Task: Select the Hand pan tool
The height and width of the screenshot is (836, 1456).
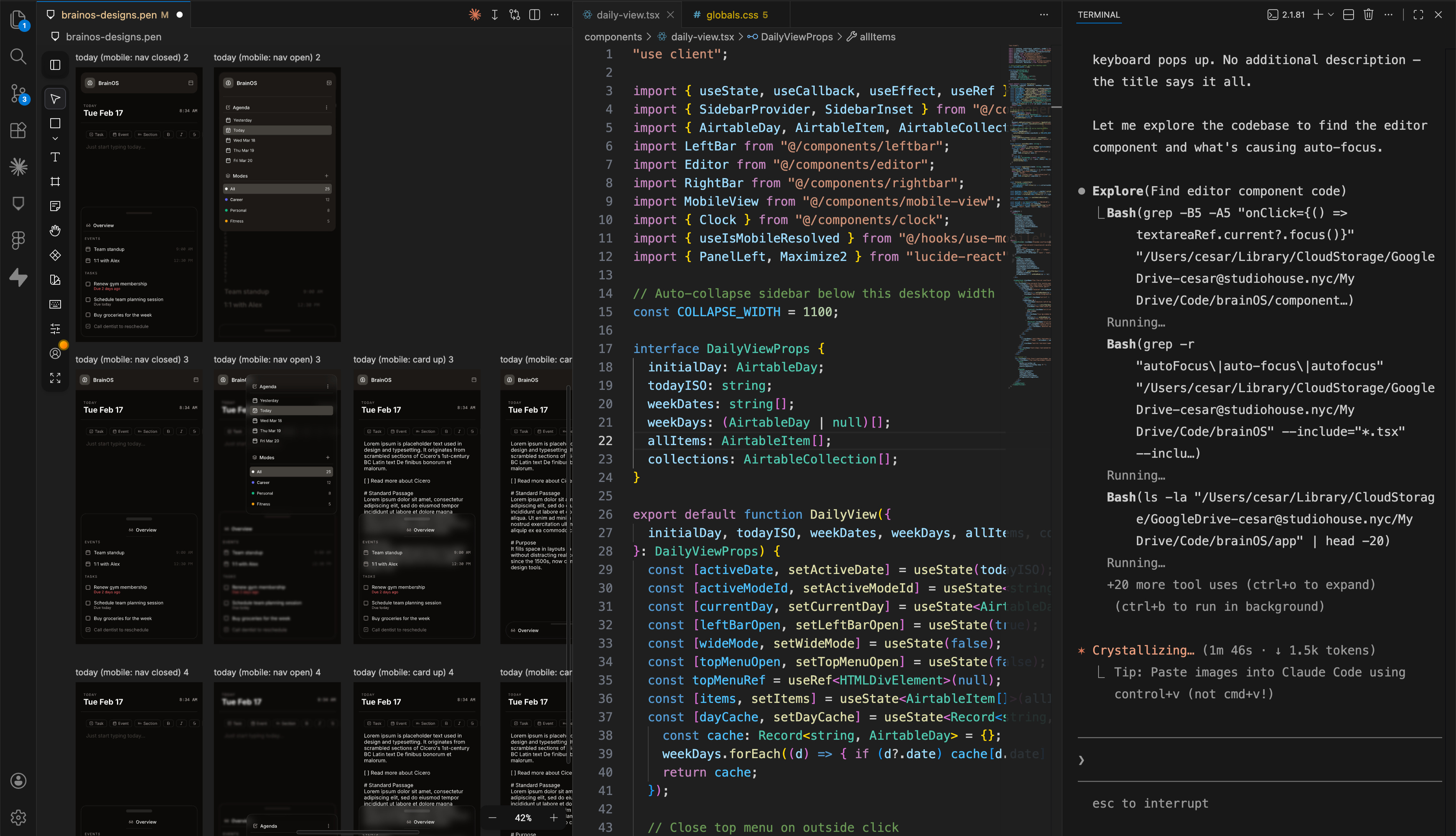Action: [55, 231]
